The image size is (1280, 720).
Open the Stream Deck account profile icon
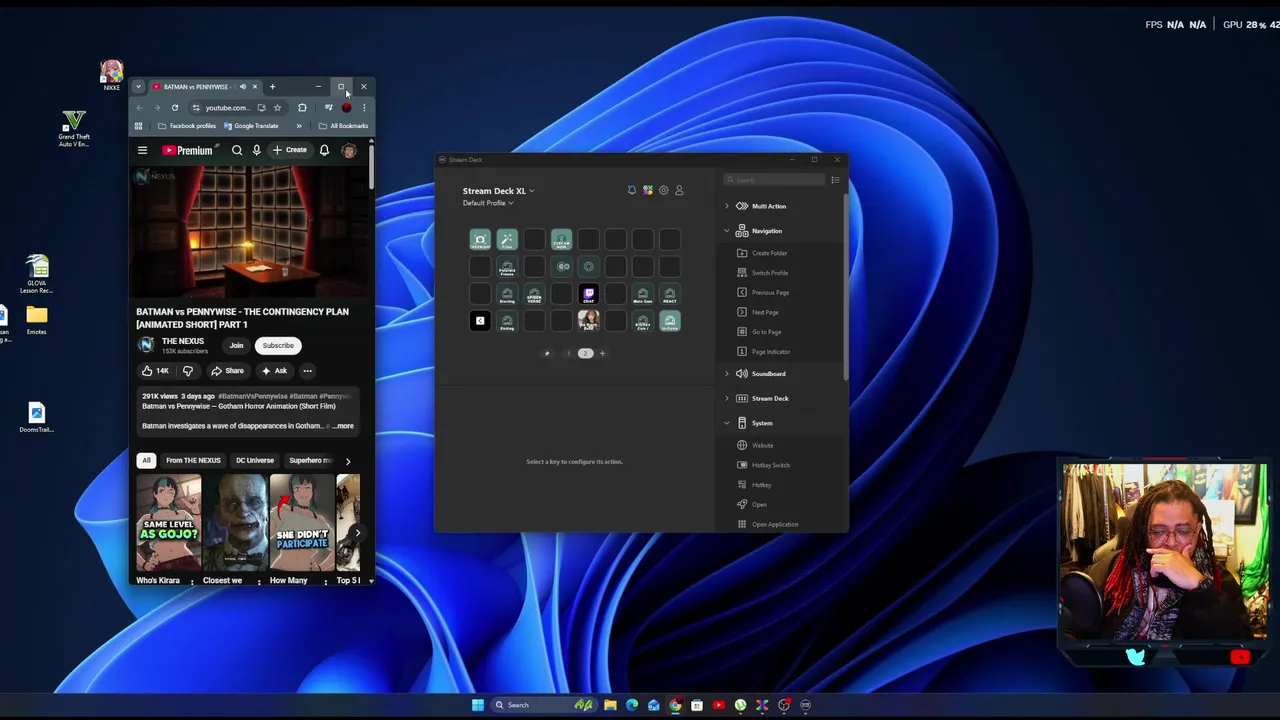click(679, 190)
